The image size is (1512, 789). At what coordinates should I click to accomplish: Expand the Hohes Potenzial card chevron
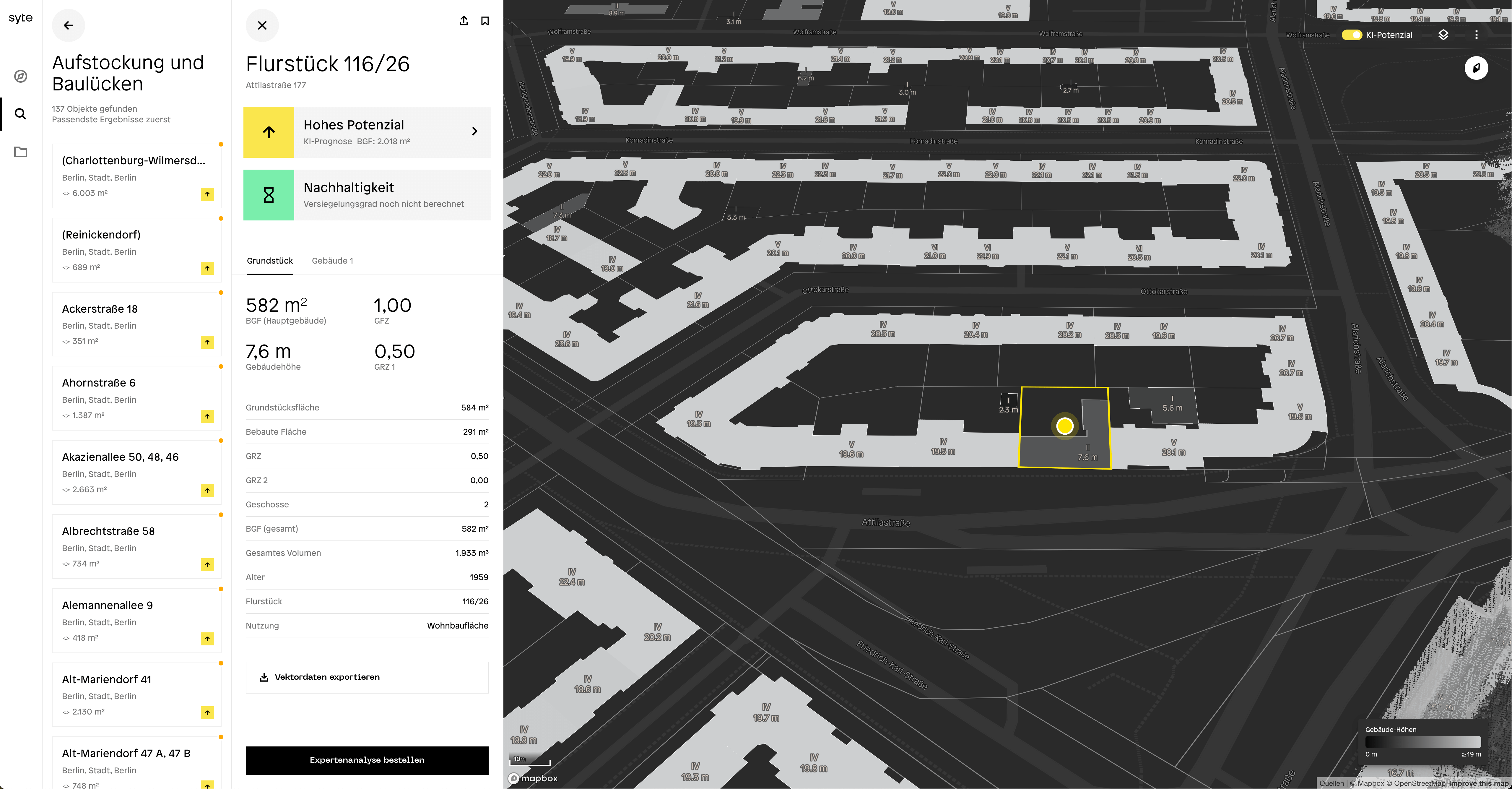tap(474, 131)
